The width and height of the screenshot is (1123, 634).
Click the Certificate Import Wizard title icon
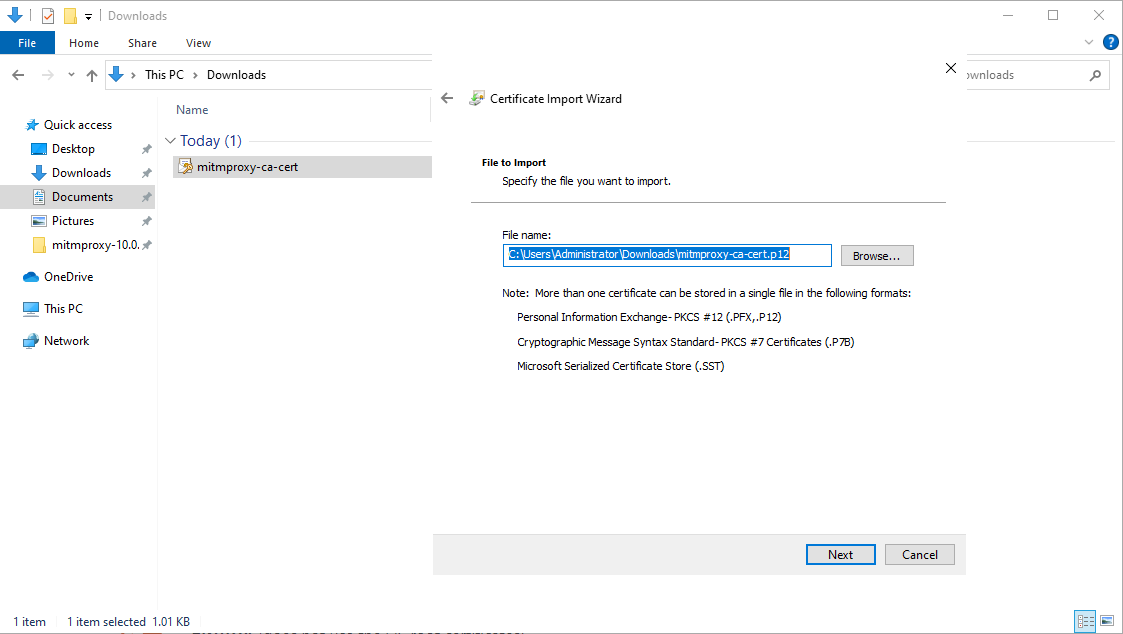click(x=476, y=98)
